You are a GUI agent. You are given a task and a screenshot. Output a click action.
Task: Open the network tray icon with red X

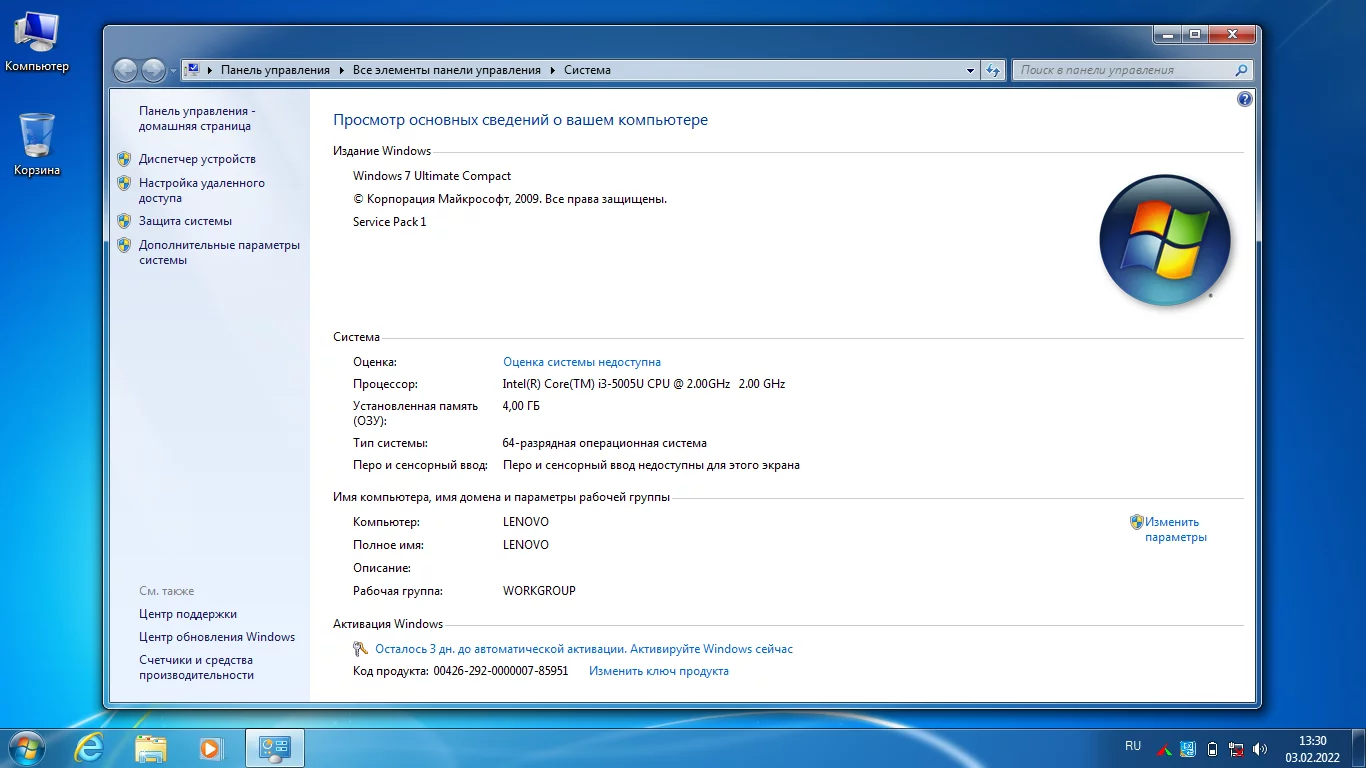click(1237, 748)
